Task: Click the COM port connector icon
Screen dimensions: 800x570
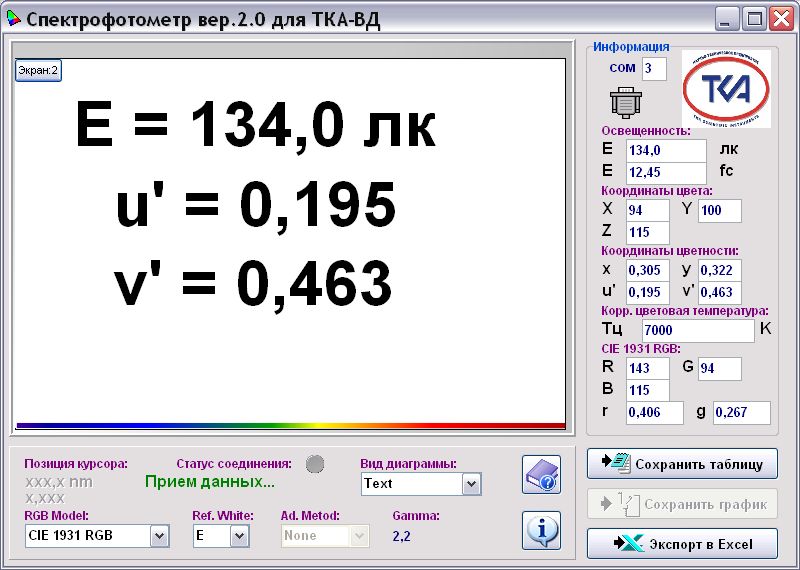Action: point(625,103)
